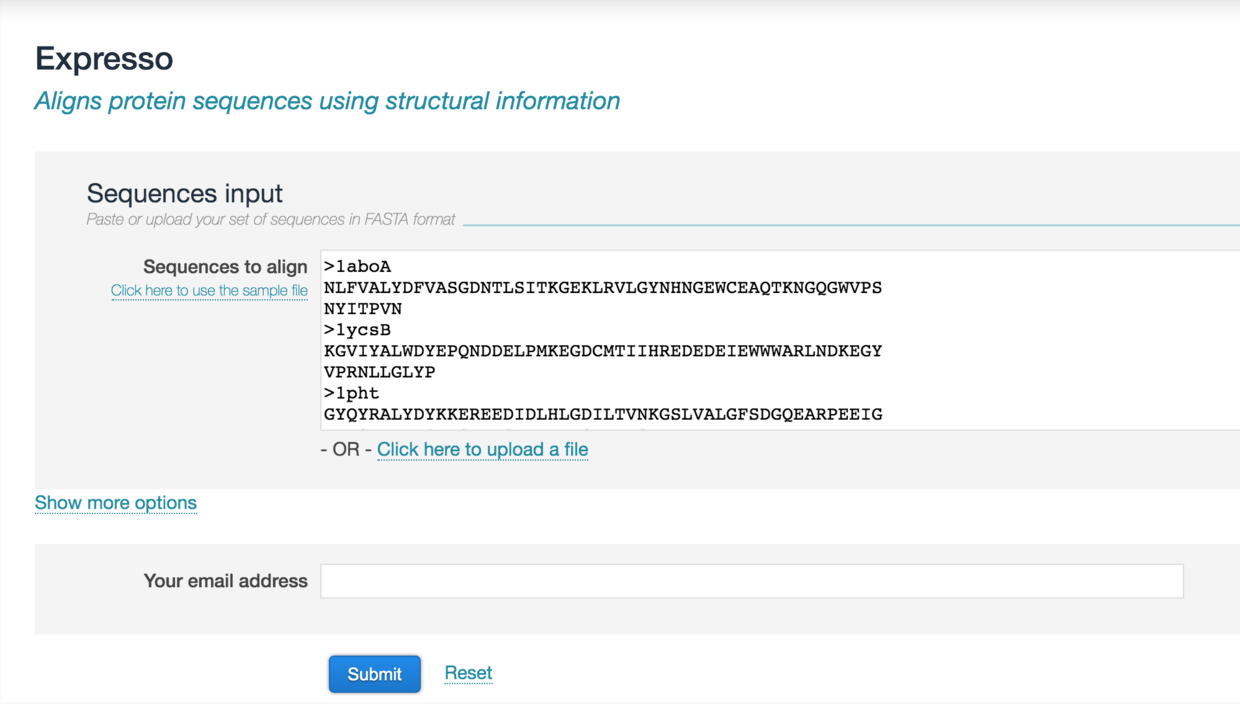Click the sequence line starting with KGVIYALWDY
Screen dimensions: 1240x704
[602, 351]
